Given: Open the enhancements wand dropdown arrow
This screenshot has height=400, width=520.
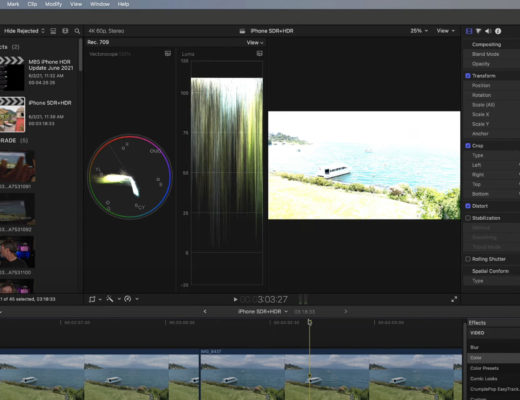Looking at the screenshot, I should click(119, 299).
